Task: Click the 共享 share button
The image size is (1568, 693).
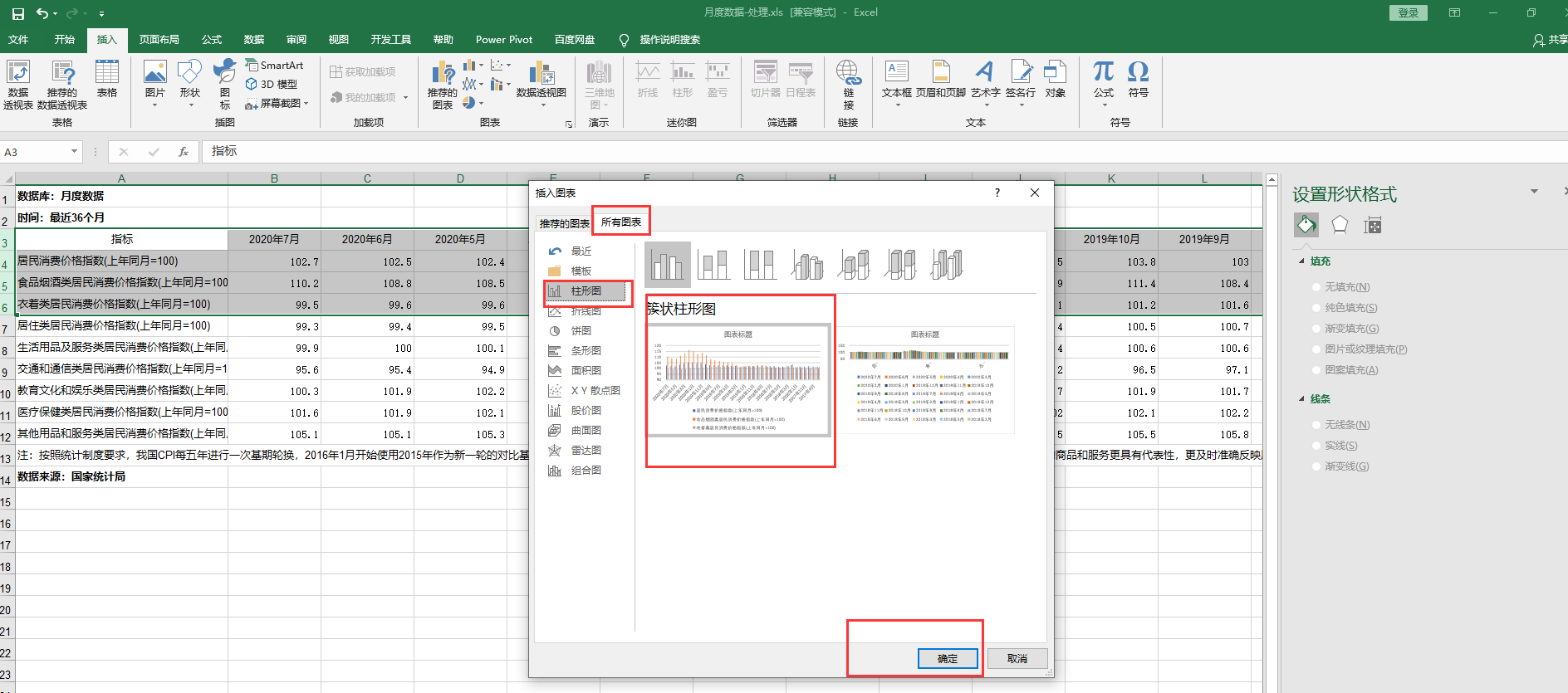Action: tap(1550, 39)
